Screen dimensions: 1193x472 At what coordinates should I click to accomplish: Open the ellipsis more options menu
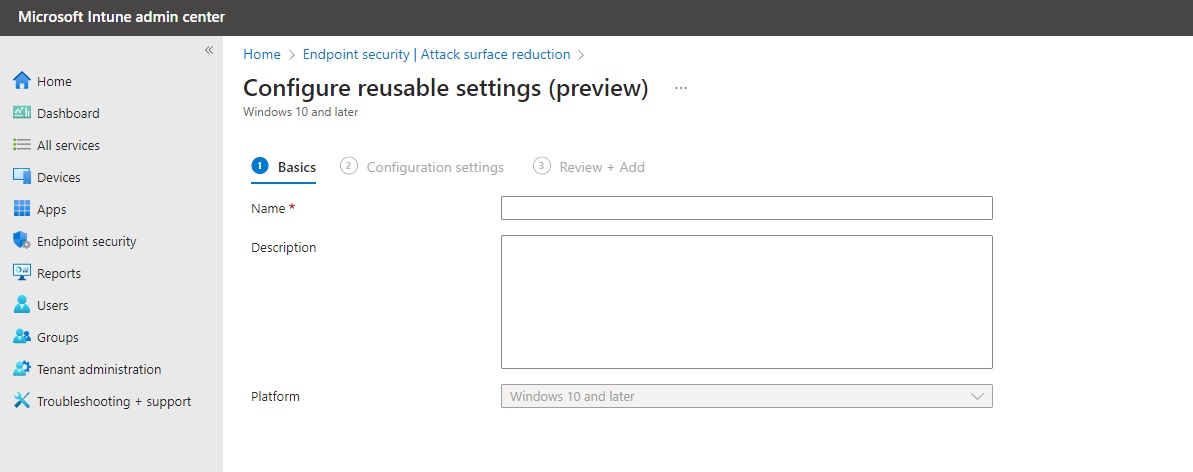pyautogui.click(x=681, y=88)
